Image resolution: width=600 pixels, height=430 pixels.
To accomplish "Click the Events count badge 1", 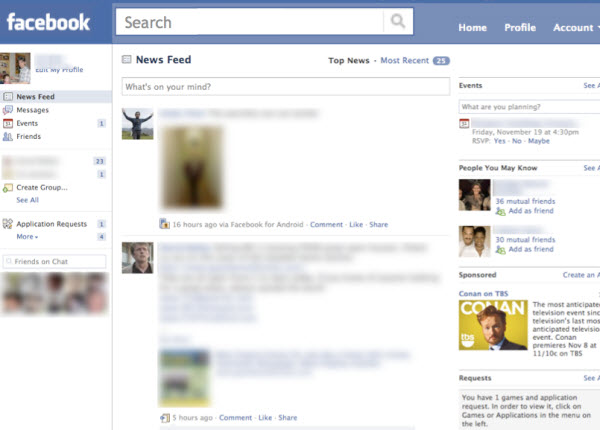I will pyautogui.click(x=101, y=123).
